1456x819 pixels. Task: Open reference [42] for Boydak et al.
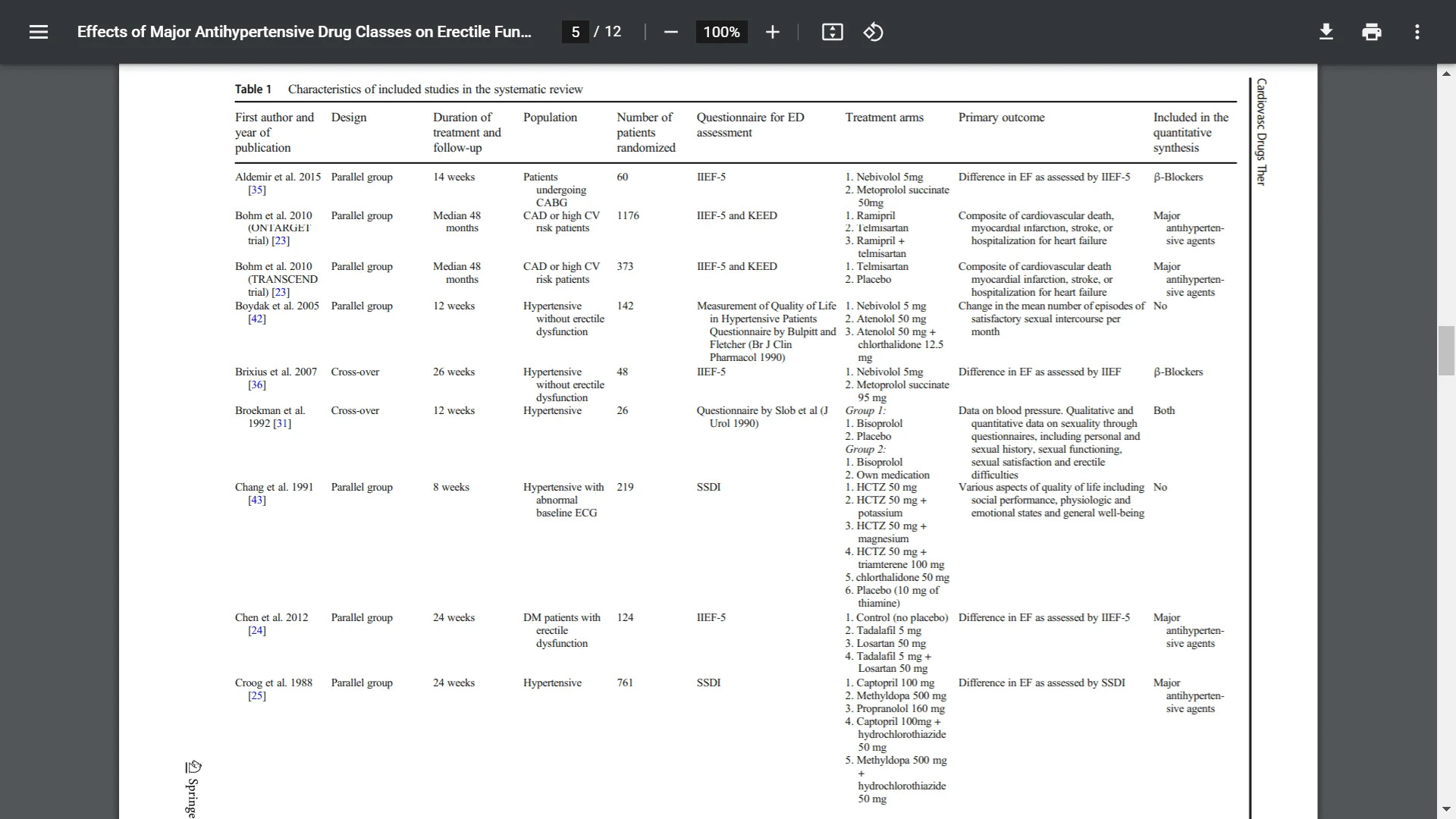click(257, 319)
